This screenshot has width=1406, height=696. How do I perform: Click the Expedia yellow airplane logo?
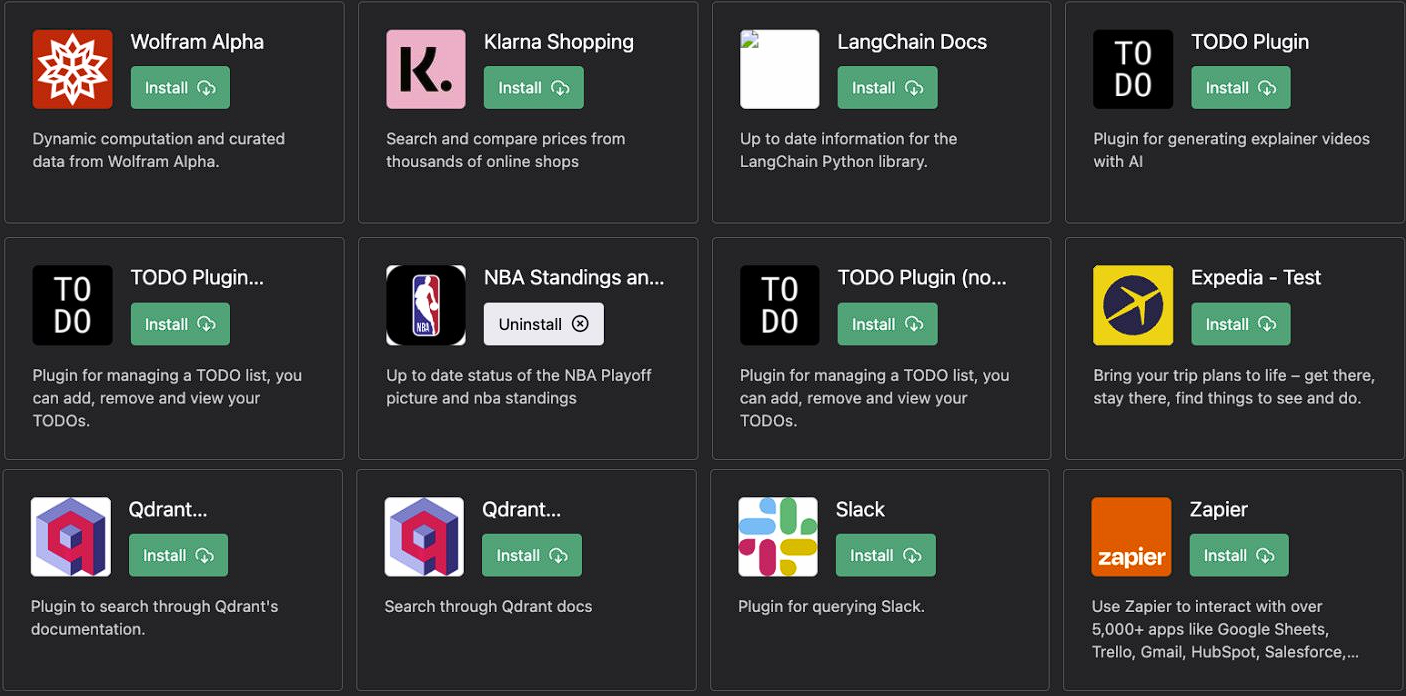click(1133, 305)
